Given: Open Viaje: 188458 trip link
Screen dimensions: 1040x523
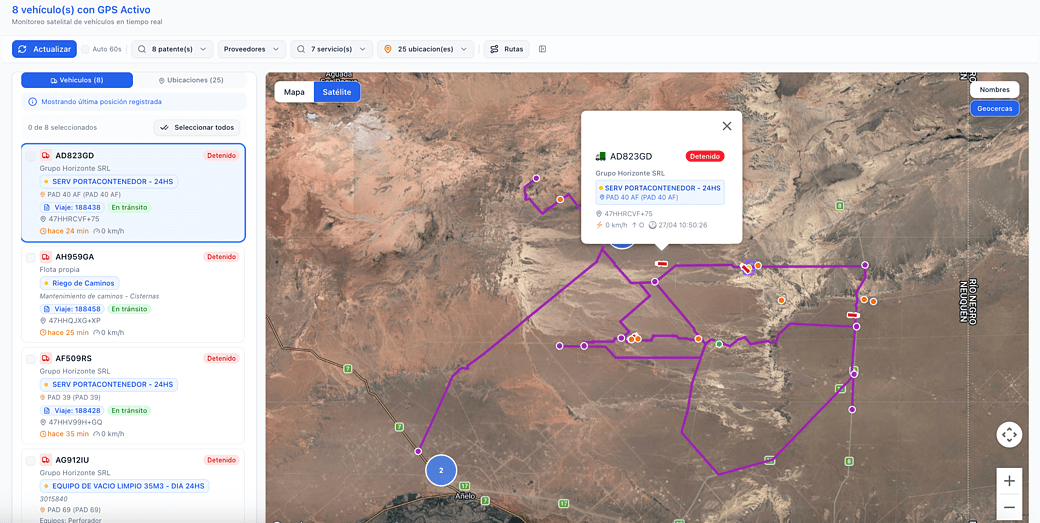Looking at the screenshot, I should (x=72, y=309).
